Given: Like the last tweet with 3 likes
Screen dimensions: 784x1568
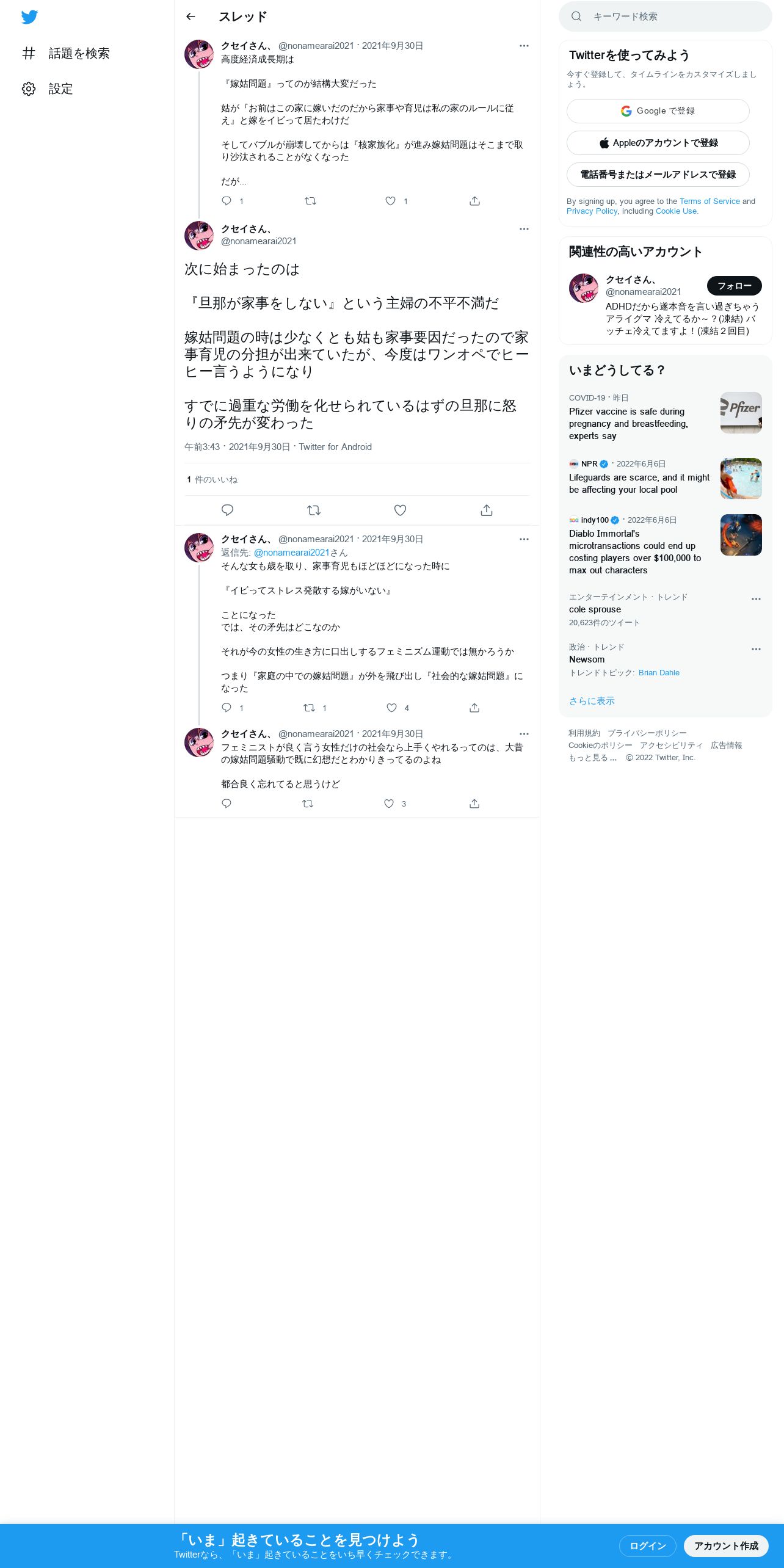Looking at the screenshot, I should pos(389,804).
